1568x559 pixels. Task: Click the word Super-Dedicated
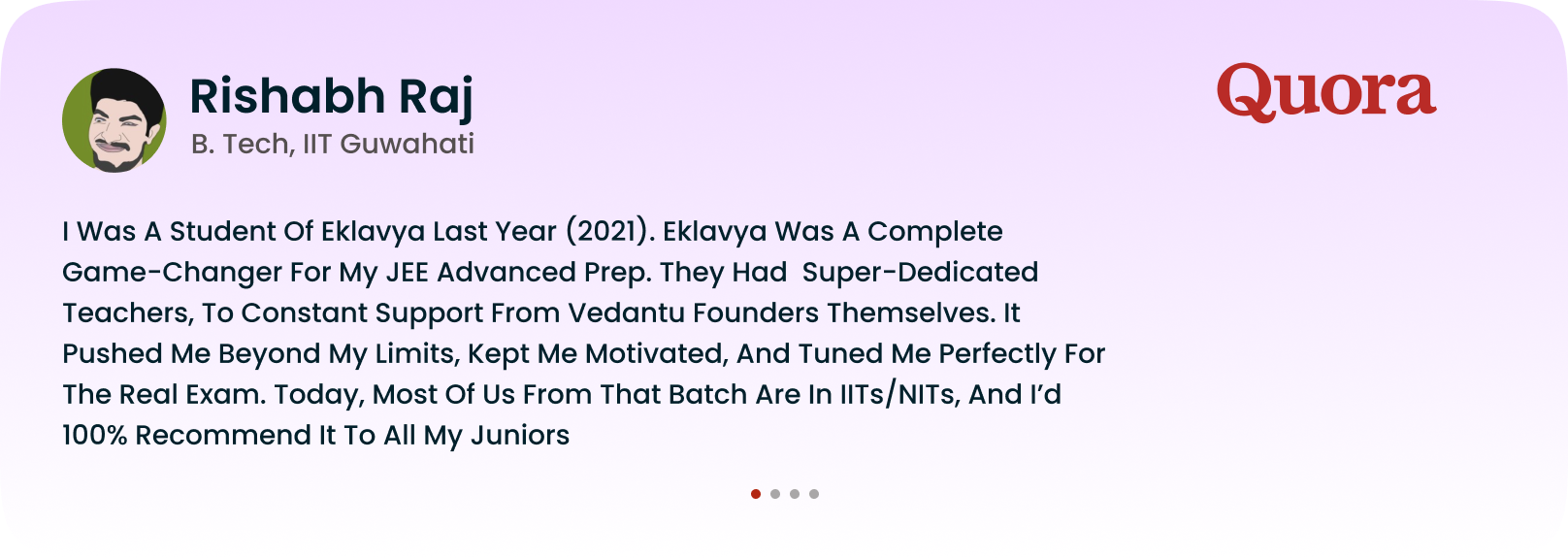click(x=920, y=273)
